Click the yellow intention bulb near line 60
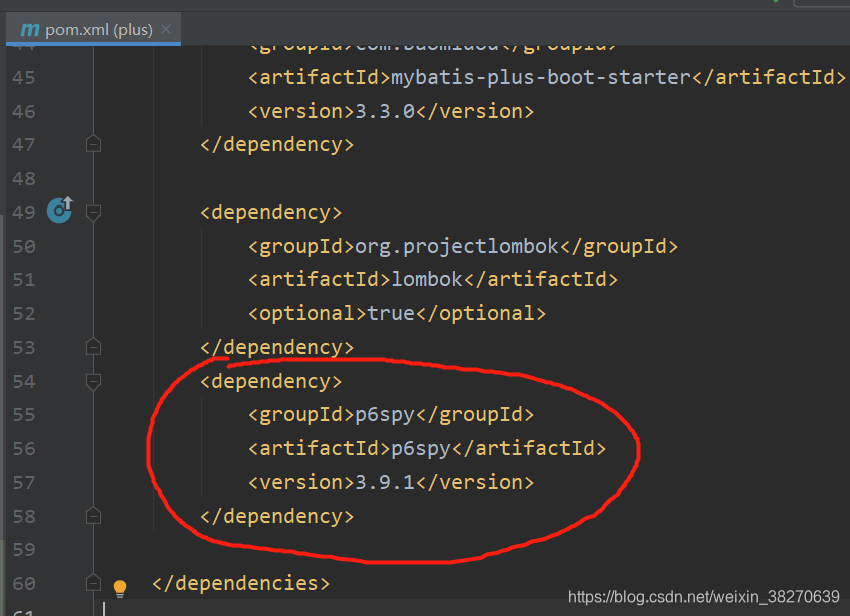This screenshot has height=616, width=850. coord(120,590)
